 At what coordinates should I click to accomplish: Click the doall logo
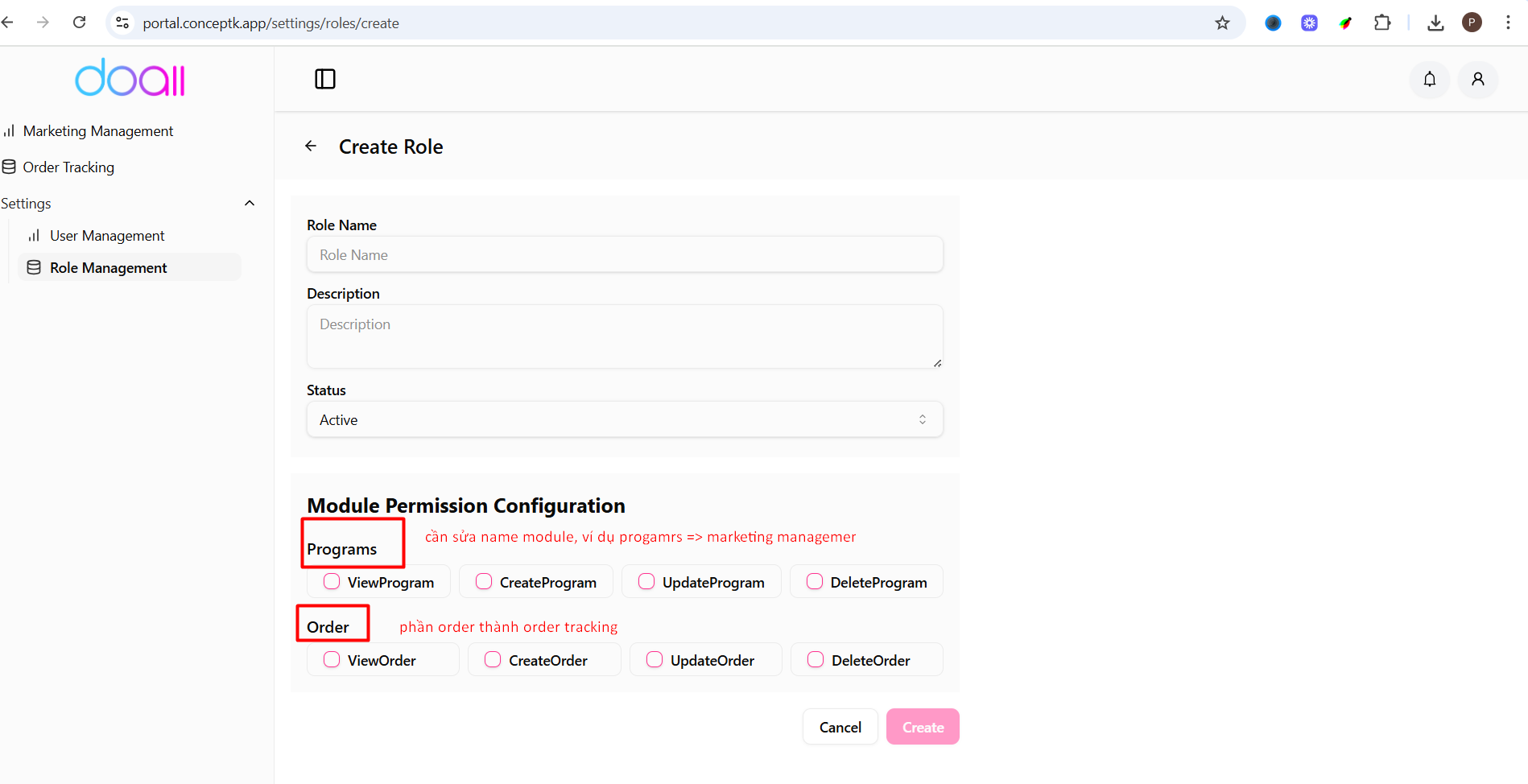(130, 78)
